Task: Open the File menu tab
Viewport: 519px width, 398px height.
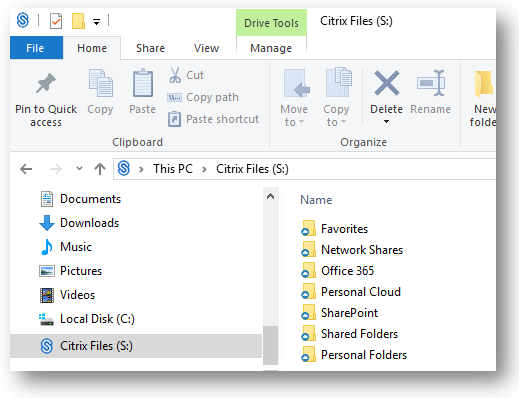Action: pos(36,48)
